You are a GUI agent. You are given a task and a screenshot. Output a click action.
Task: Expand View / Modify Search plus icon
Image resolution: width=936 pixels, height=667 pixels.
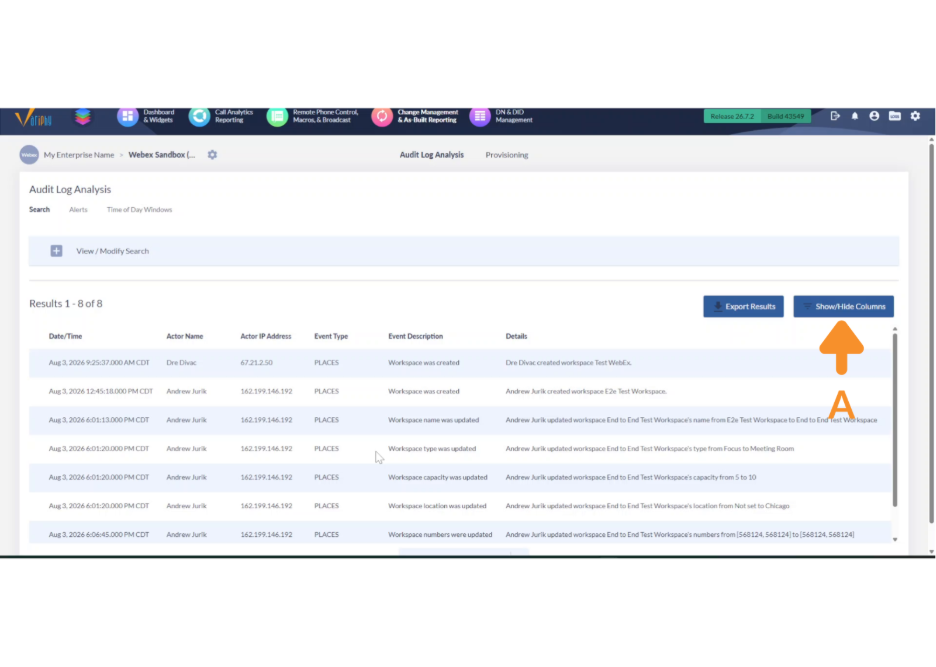point(56,251)
